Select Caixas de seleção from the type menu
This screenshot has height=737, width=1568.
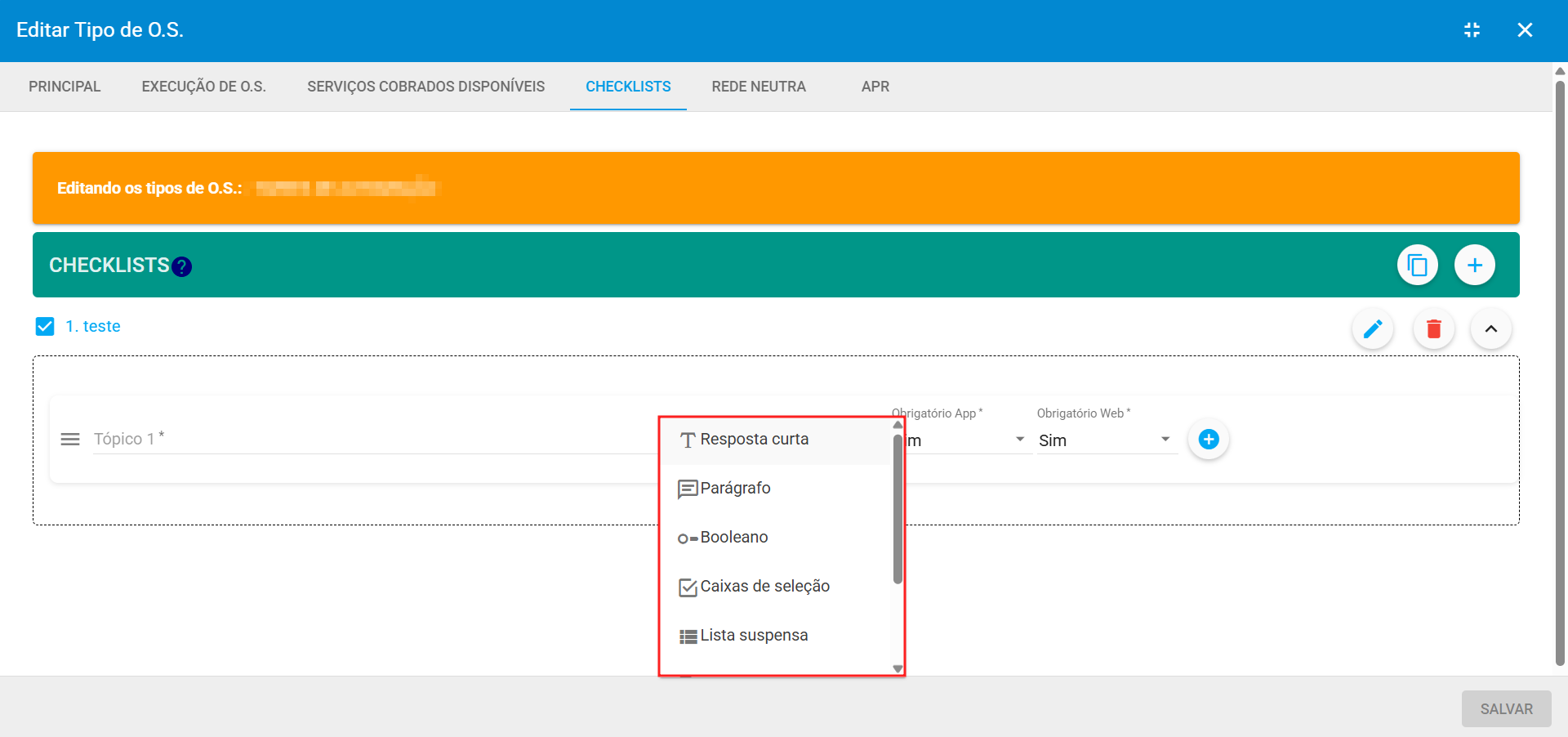coord(764,586)
